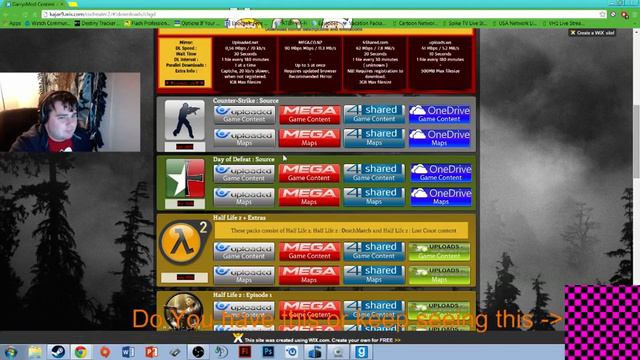Open the webcam app in the taskbar
The image size is (640, 360).
tap(338, 352)
